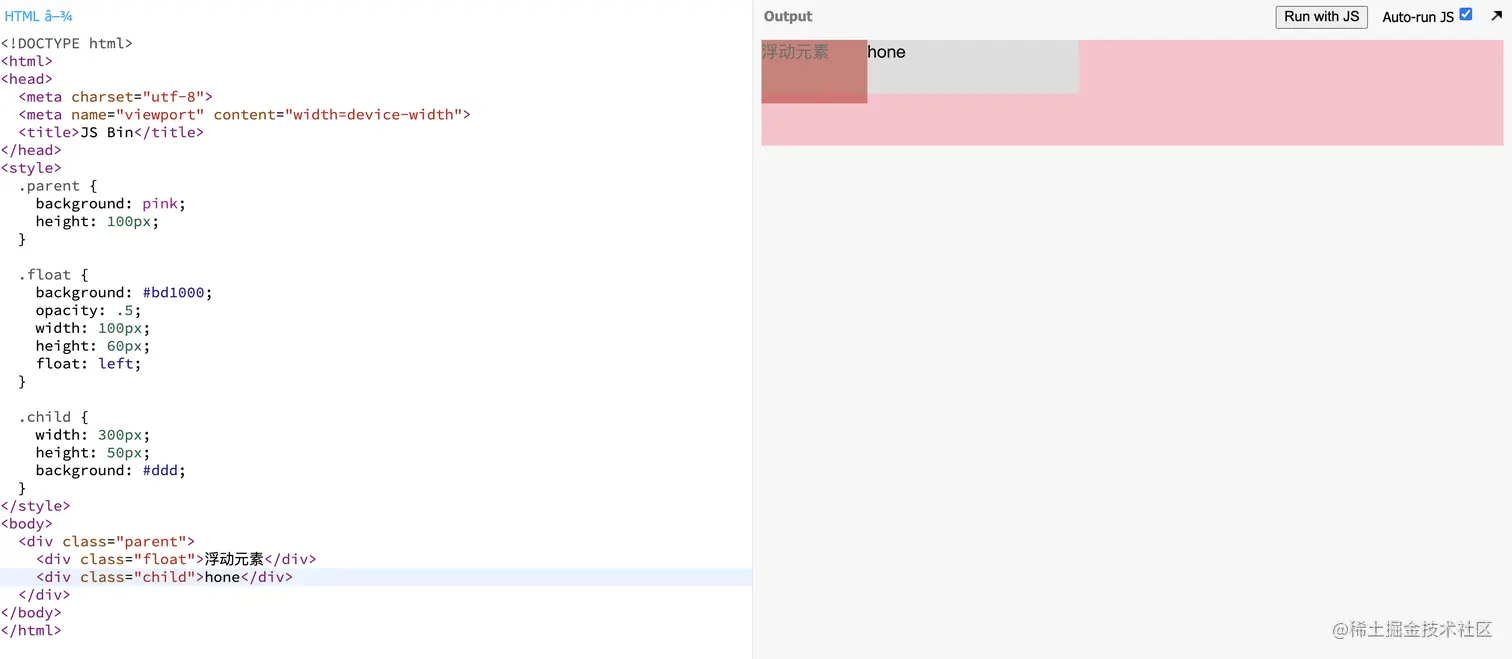
Task: Click the div class="float" line
Action: pyautogui.click(x=176, y=559)
